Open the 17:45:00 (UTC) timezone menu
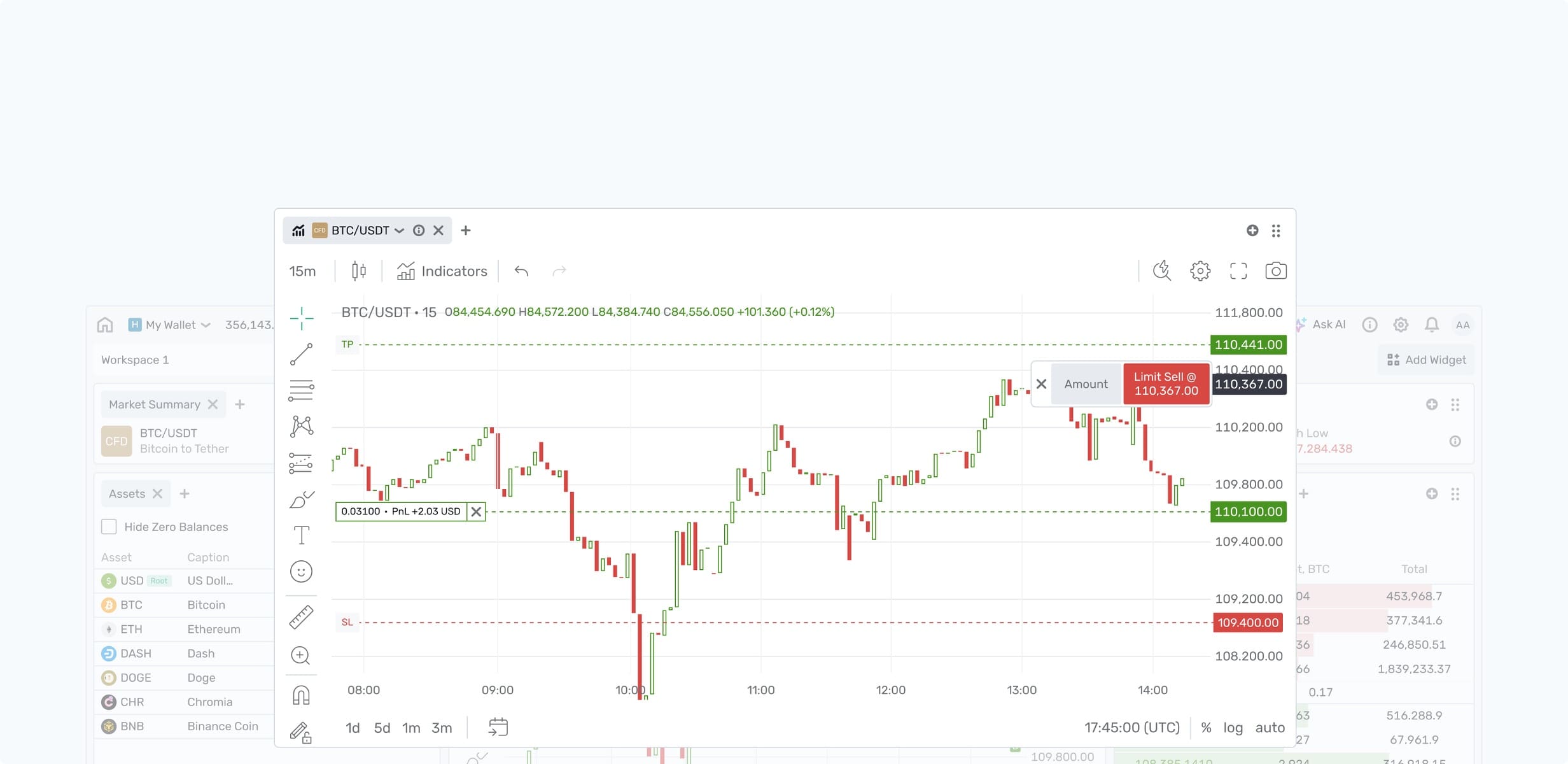The height and width of the screenshot is (764, 1568). [1132, 728]
